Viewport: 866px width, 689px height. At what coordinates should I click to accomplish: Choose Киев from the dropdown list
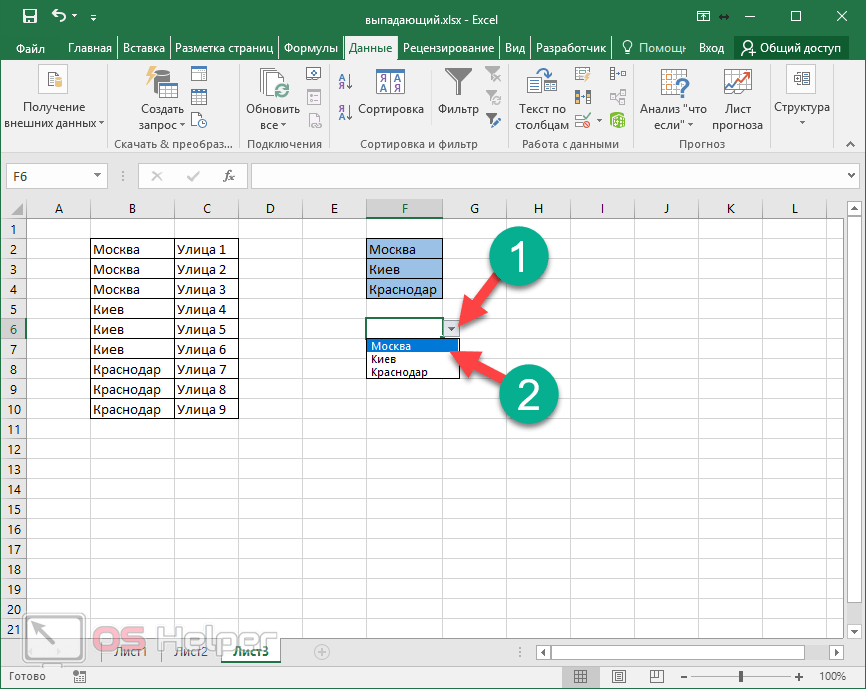385,359
